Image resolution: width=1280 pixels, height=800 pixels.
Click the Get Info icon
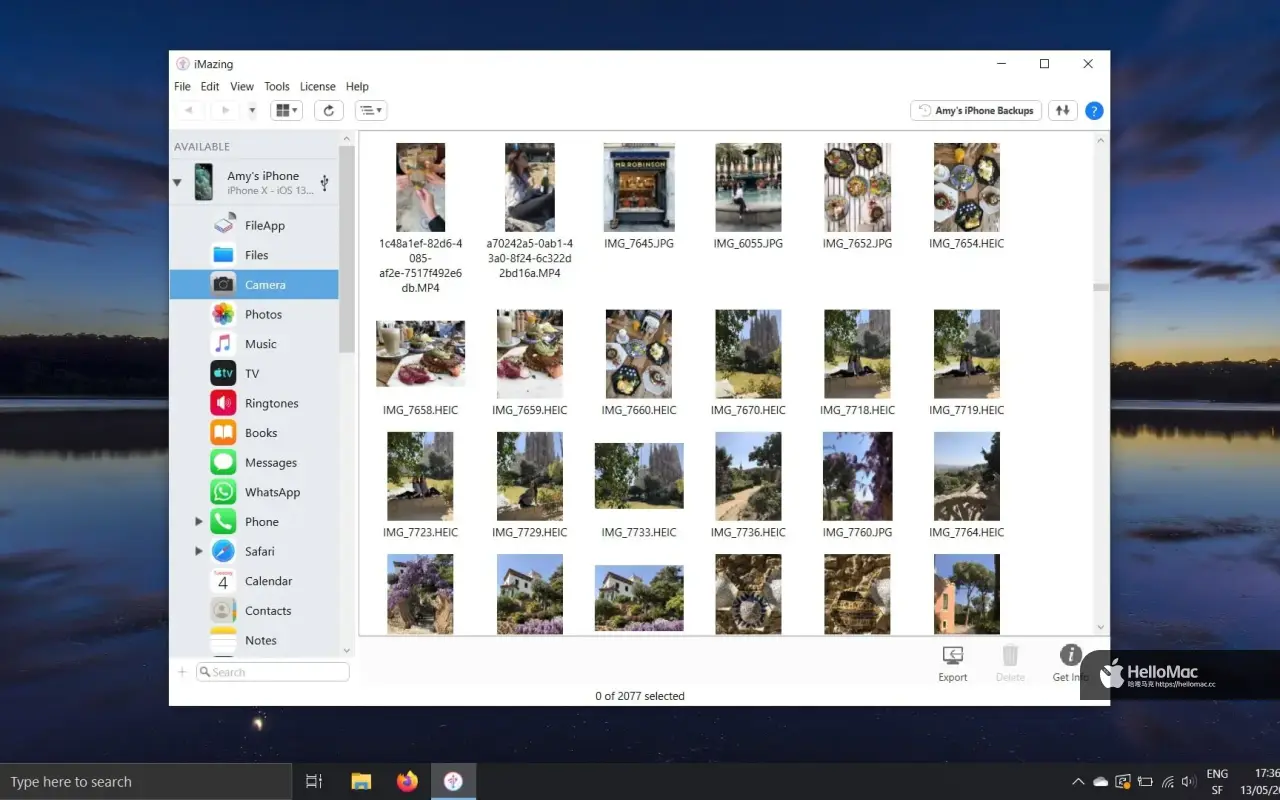tap(1070, 656)
